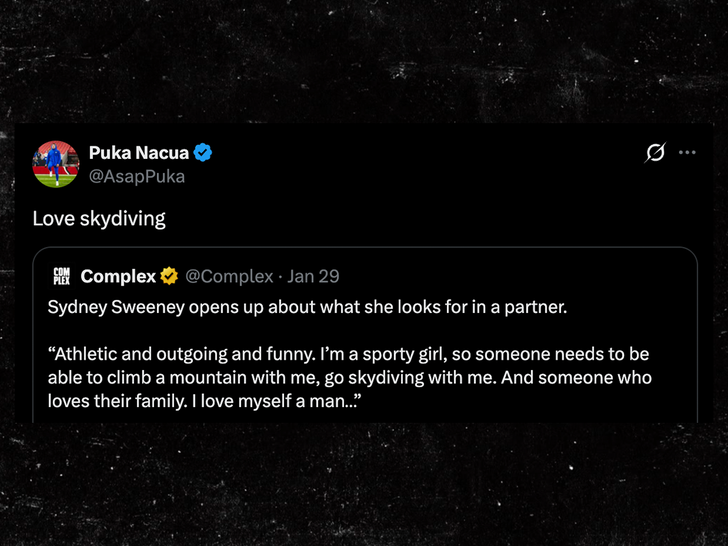Go to the @Complex handle

(229, 276)
